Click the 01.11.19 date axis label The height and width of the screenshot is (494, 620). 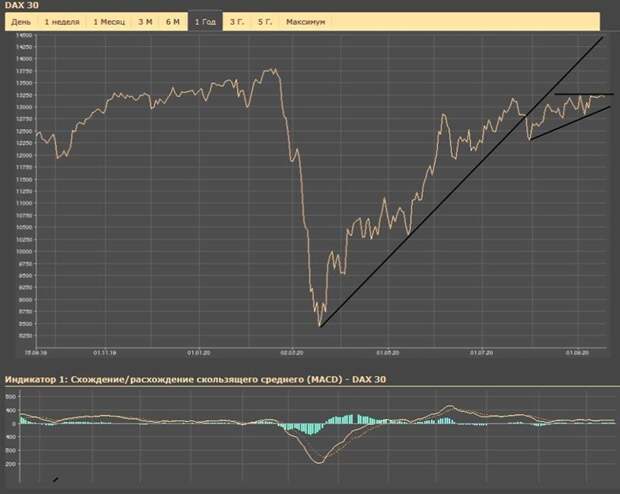coord(105,352)
